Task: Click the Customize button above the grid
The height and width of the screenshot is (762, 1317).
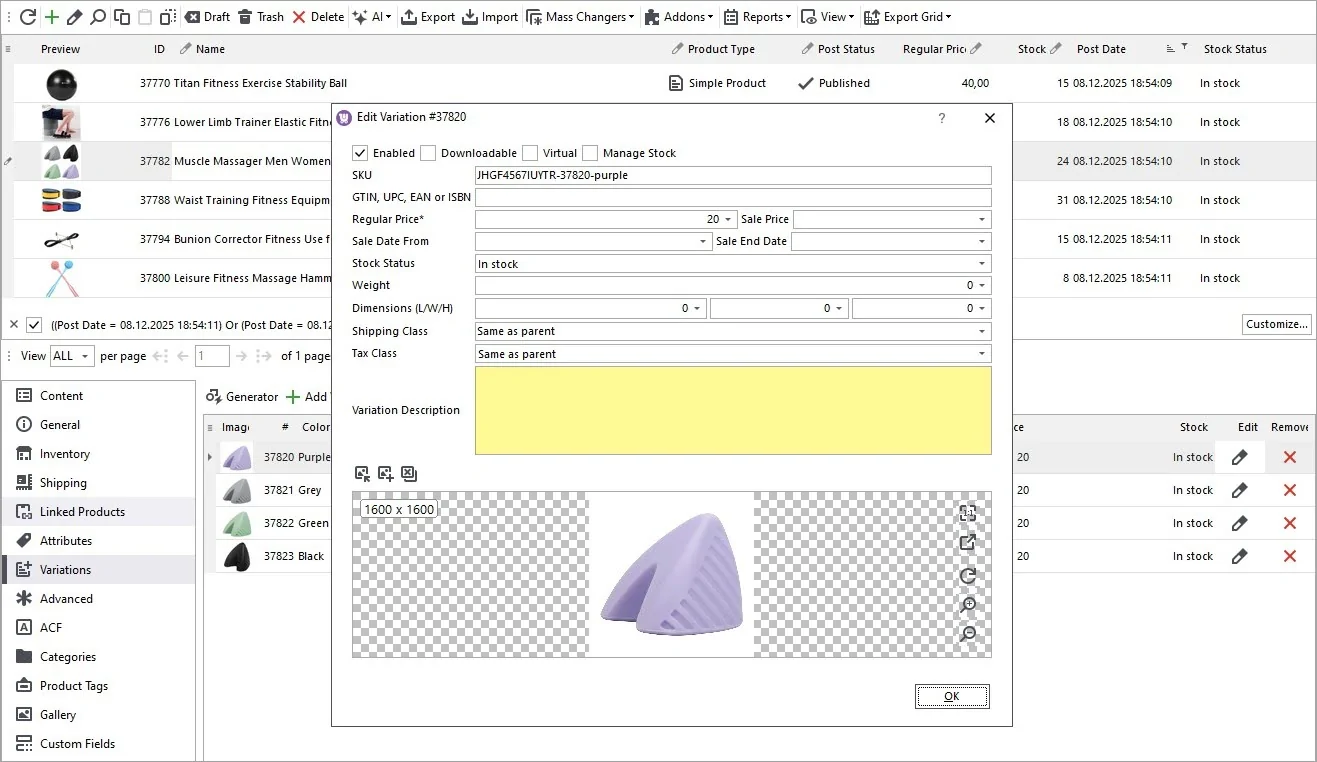Action: 1276,324
